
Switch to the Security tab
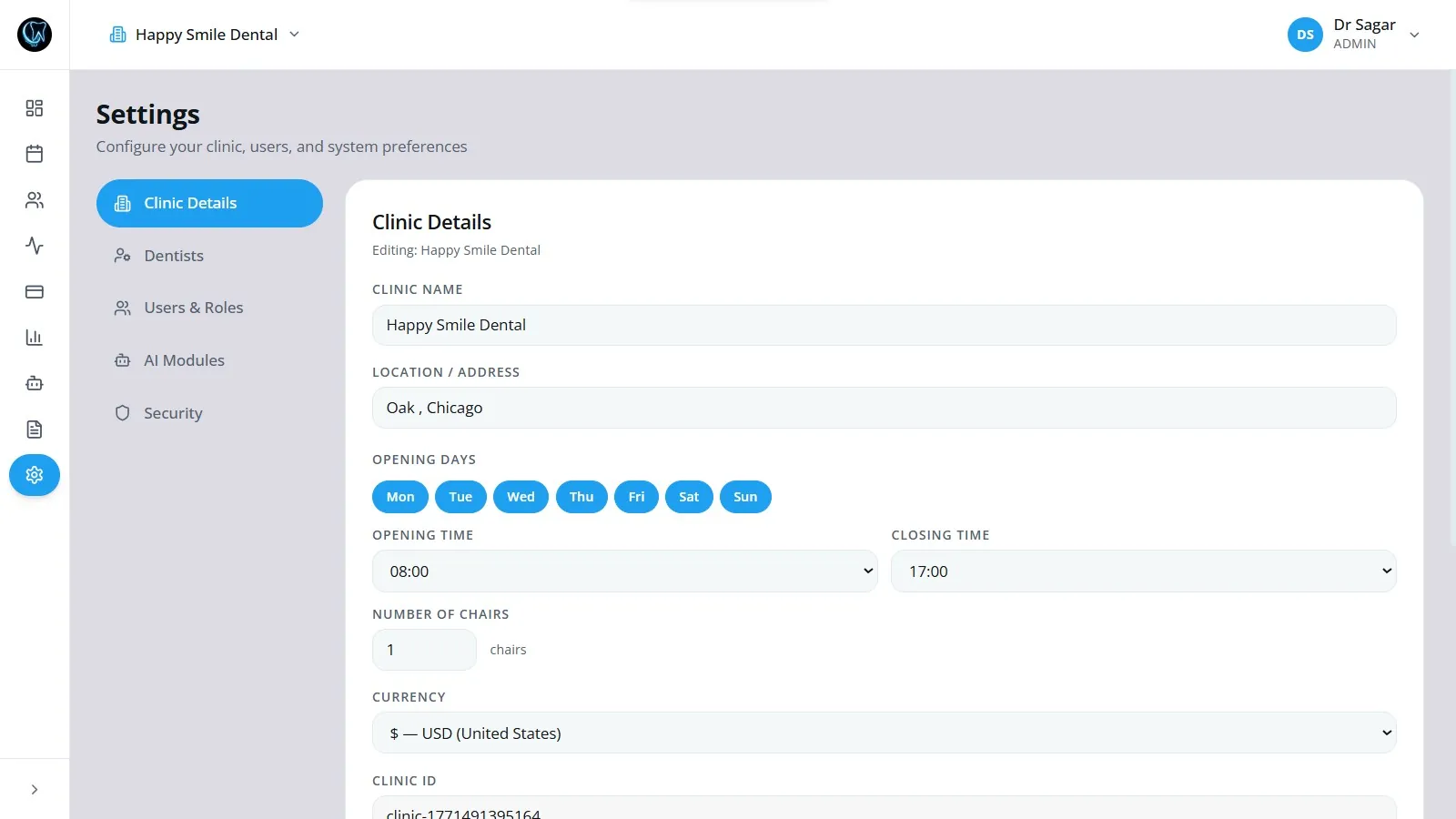point(209,413)
